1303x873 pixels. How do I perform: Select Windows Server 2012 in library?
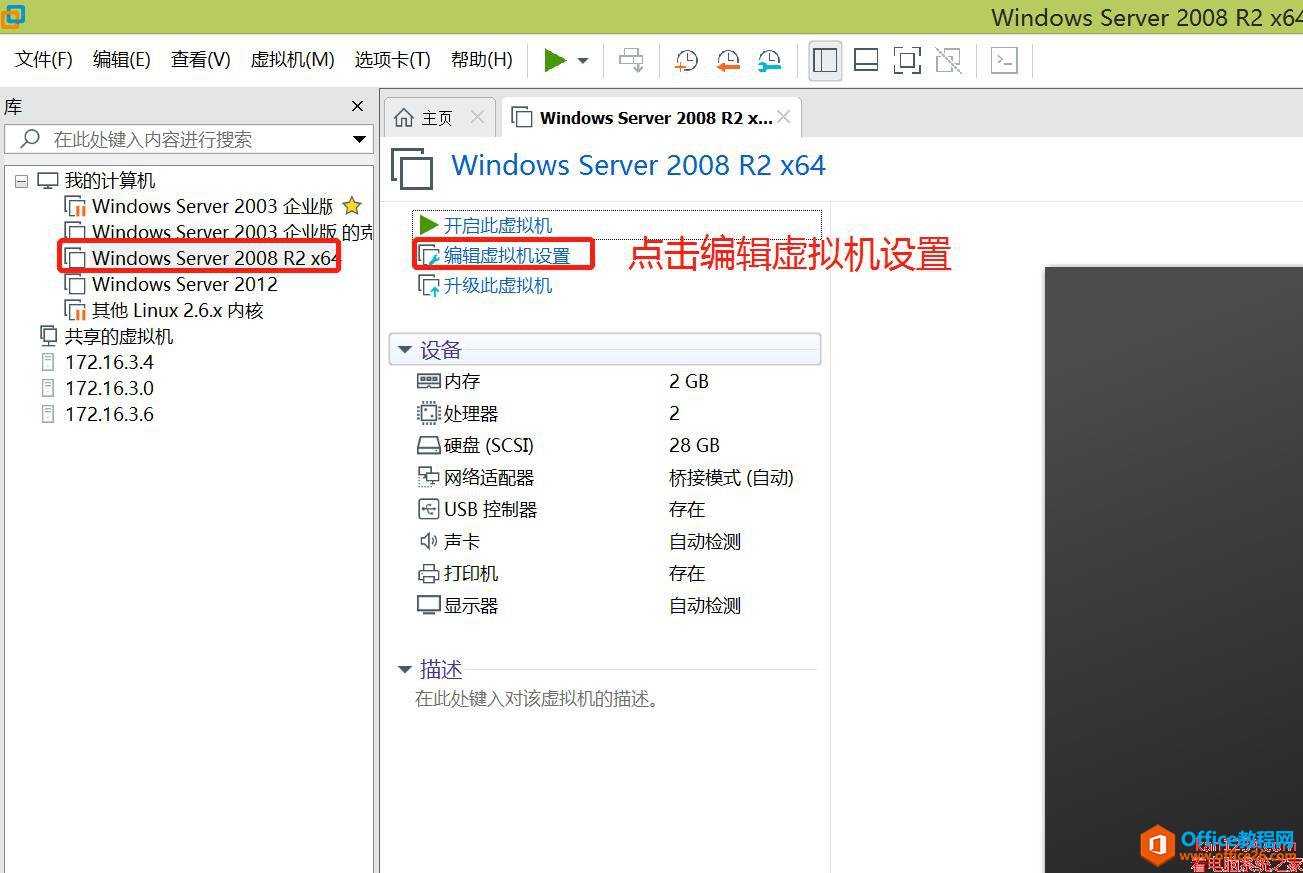tap(185, 284)
